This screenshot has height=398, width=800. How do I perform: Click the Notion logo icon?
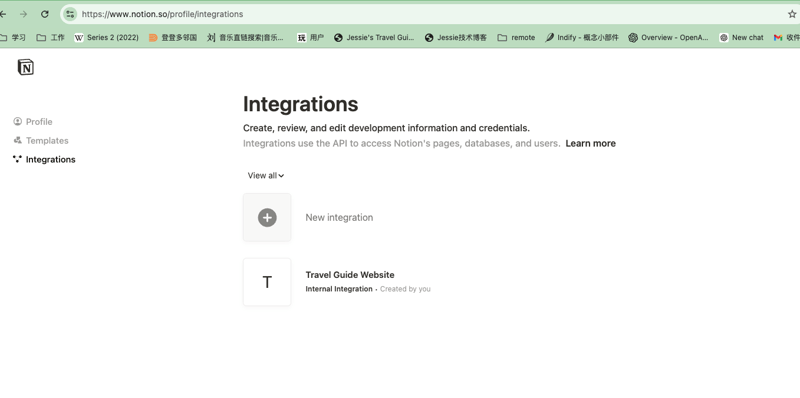tap(26, 67)
